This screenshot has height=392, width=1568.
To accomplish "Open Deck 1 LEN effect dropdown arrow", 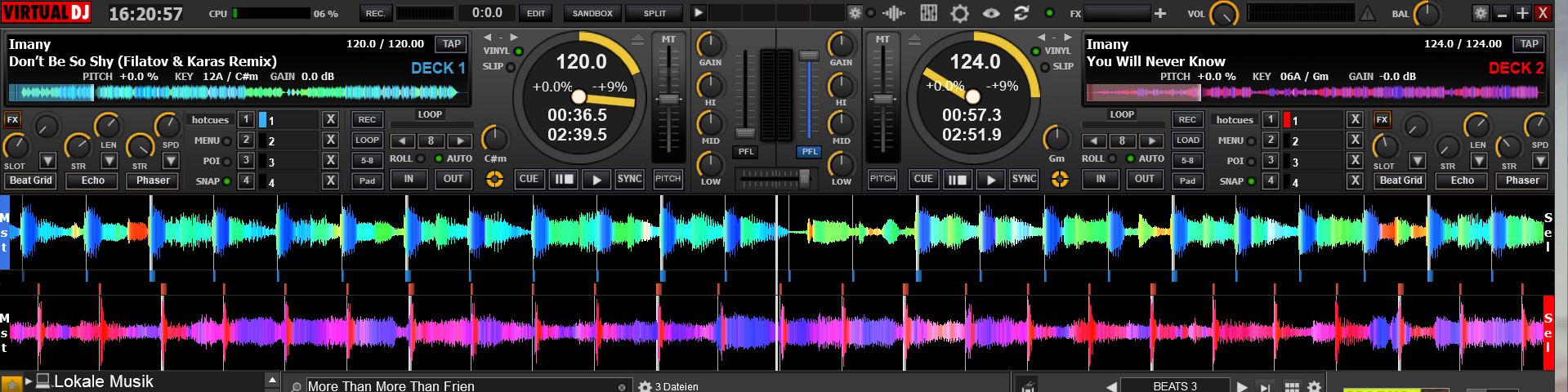I will tap(109, 161).
